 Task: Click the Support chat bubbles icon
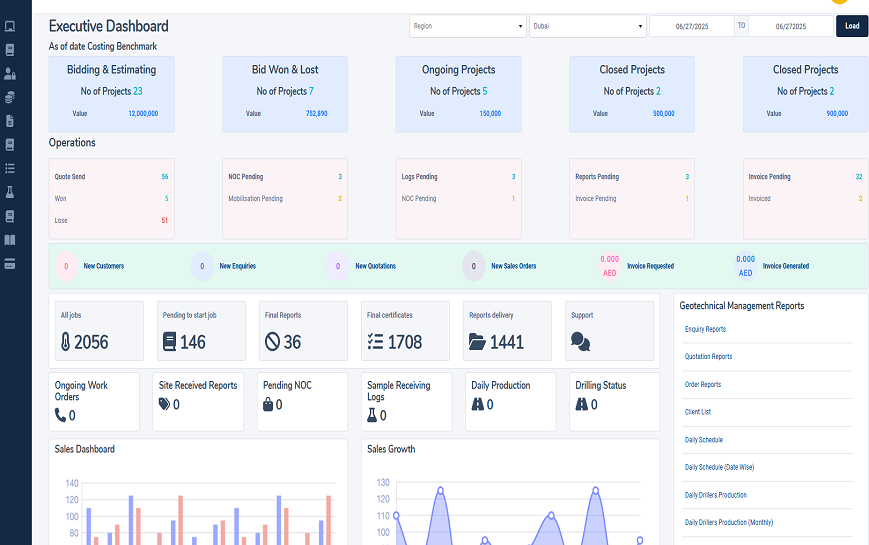tap(580, 342)
